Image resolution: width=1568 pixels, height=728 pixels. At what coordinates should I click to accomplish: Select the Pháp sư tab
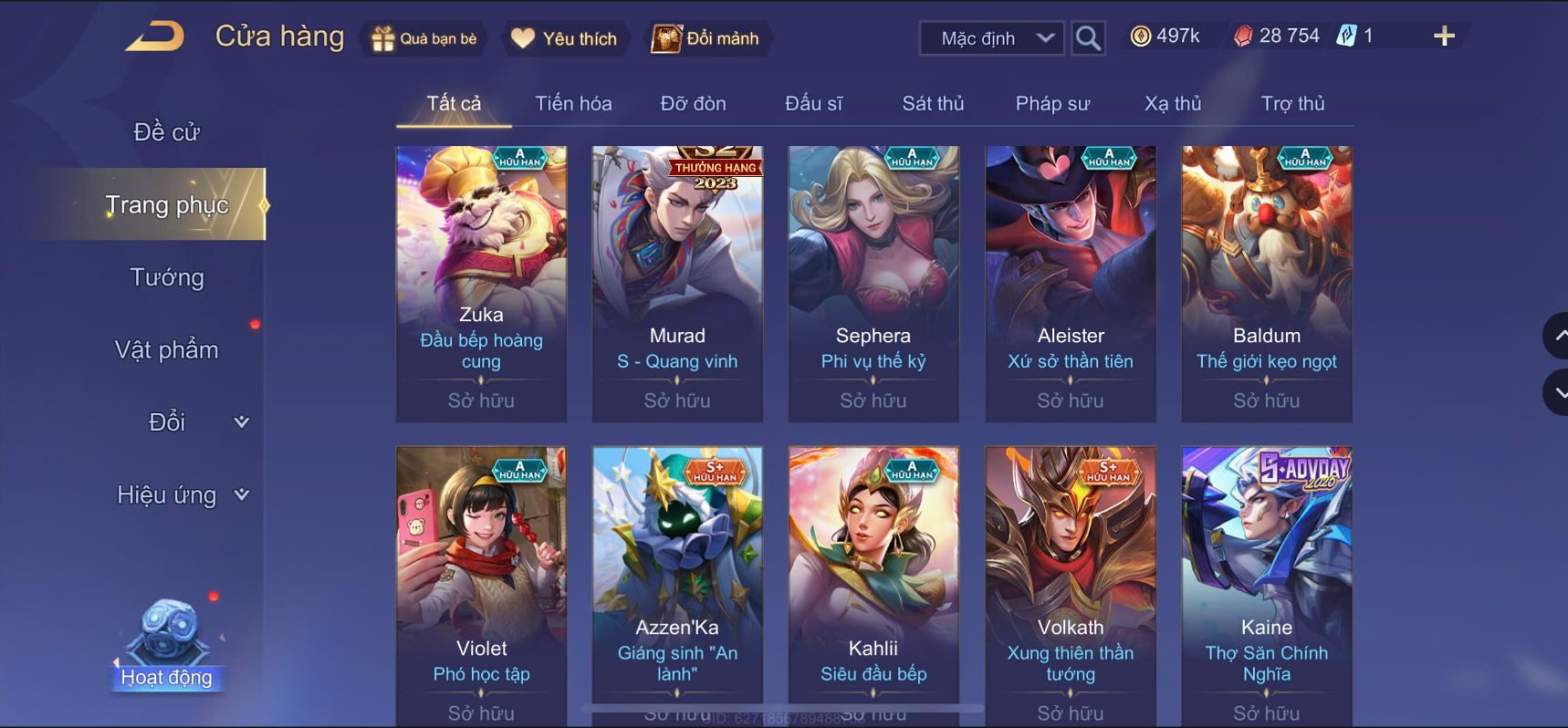1052,103
